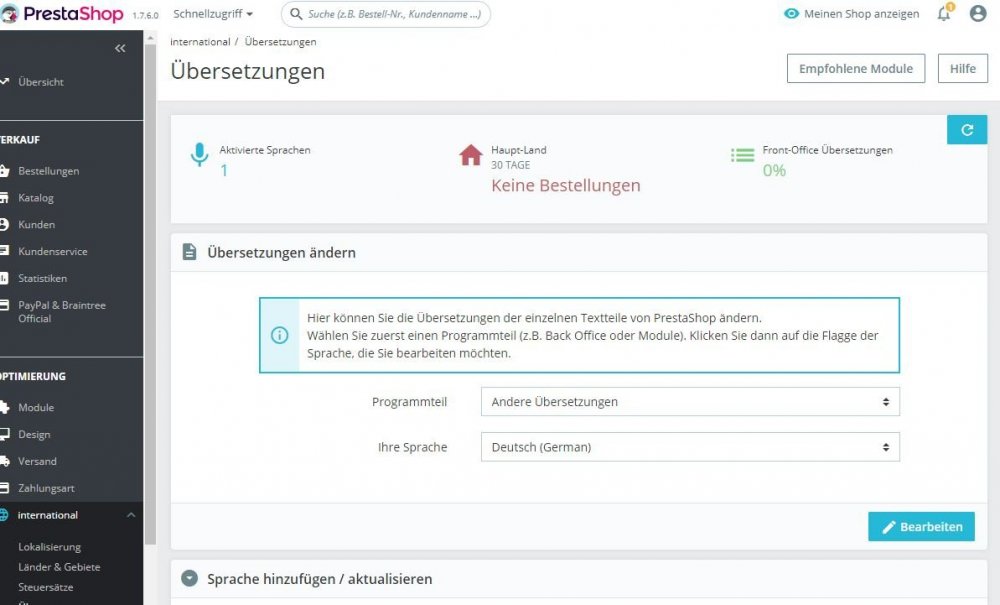The image size is (1000, 605).
Task: Open the user profile avatar menu
Action: click(978, 13)
